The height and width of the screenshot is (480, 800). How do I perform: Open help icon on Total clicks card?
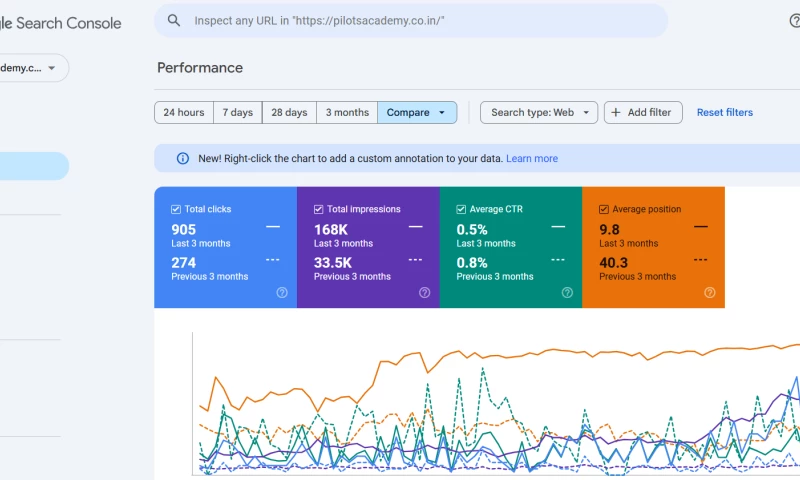282,293
